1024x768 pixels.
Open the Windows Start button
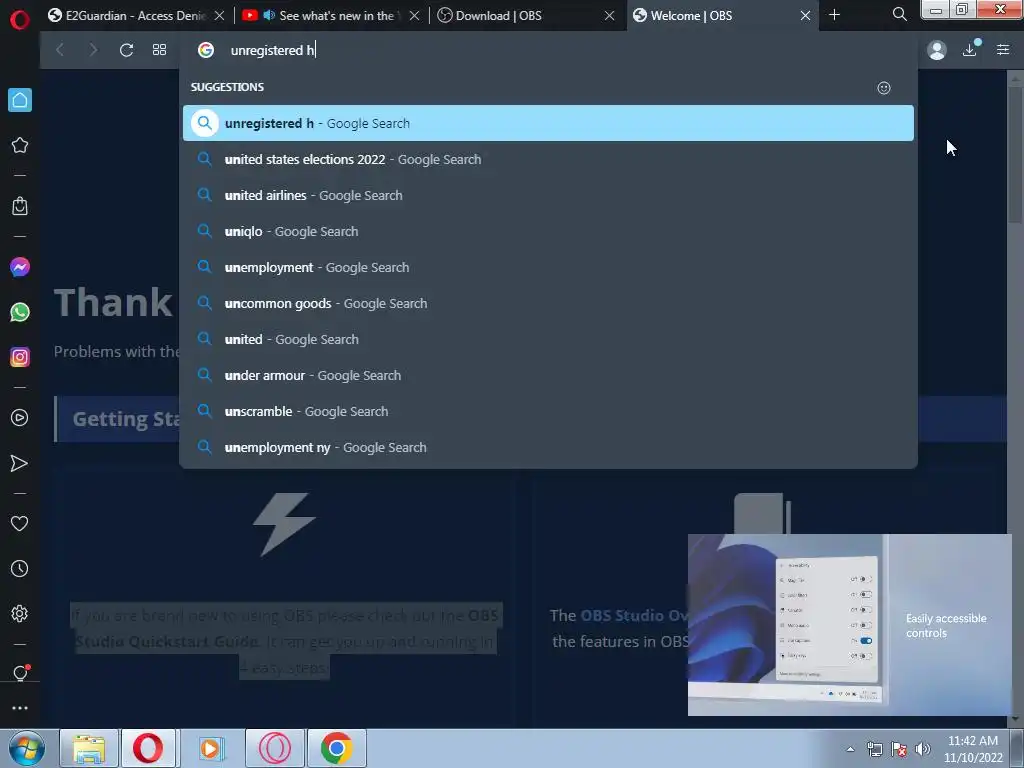[26, 748]
